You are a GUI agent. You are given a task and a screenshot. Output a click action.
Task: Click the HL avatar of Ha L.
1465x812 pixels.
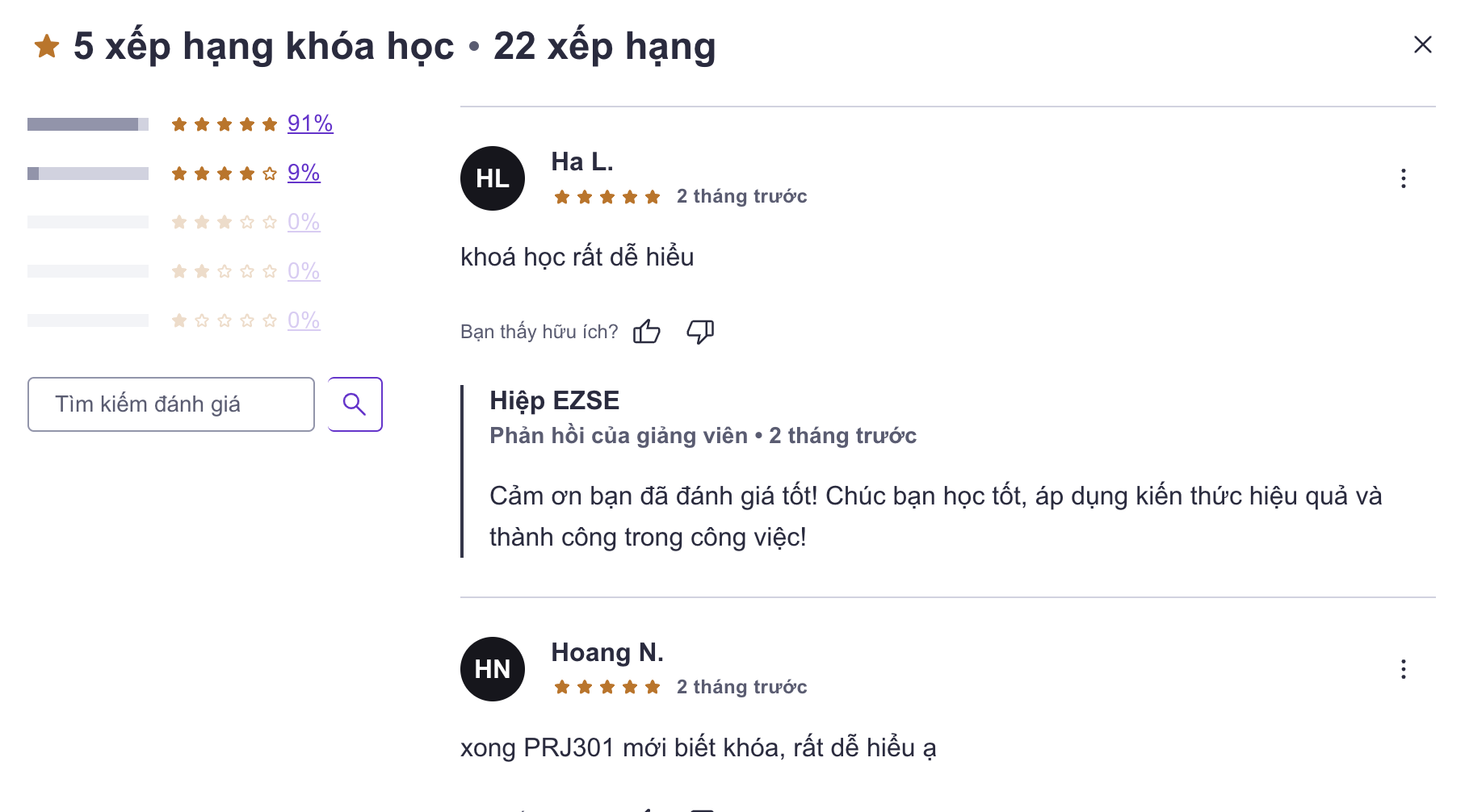tap(493, 178)
